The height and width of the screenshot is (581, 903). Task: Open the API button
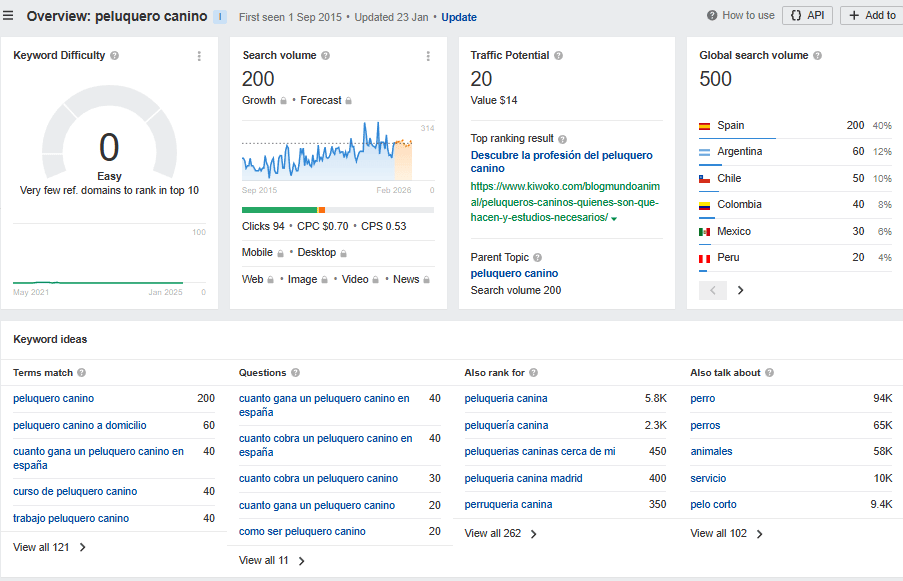[807, 15]
